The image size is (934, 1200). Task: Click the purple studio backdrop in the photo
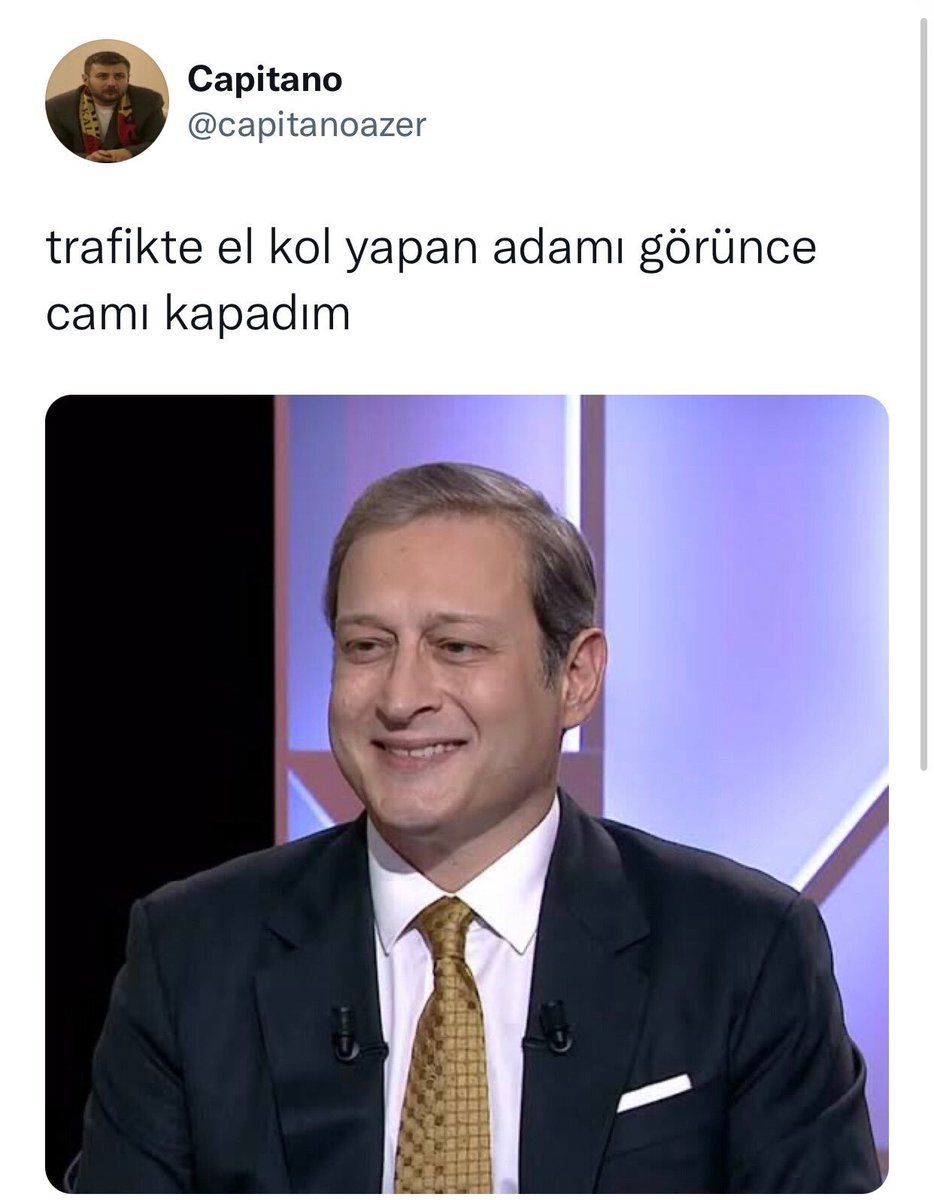[x=740, y=600]
